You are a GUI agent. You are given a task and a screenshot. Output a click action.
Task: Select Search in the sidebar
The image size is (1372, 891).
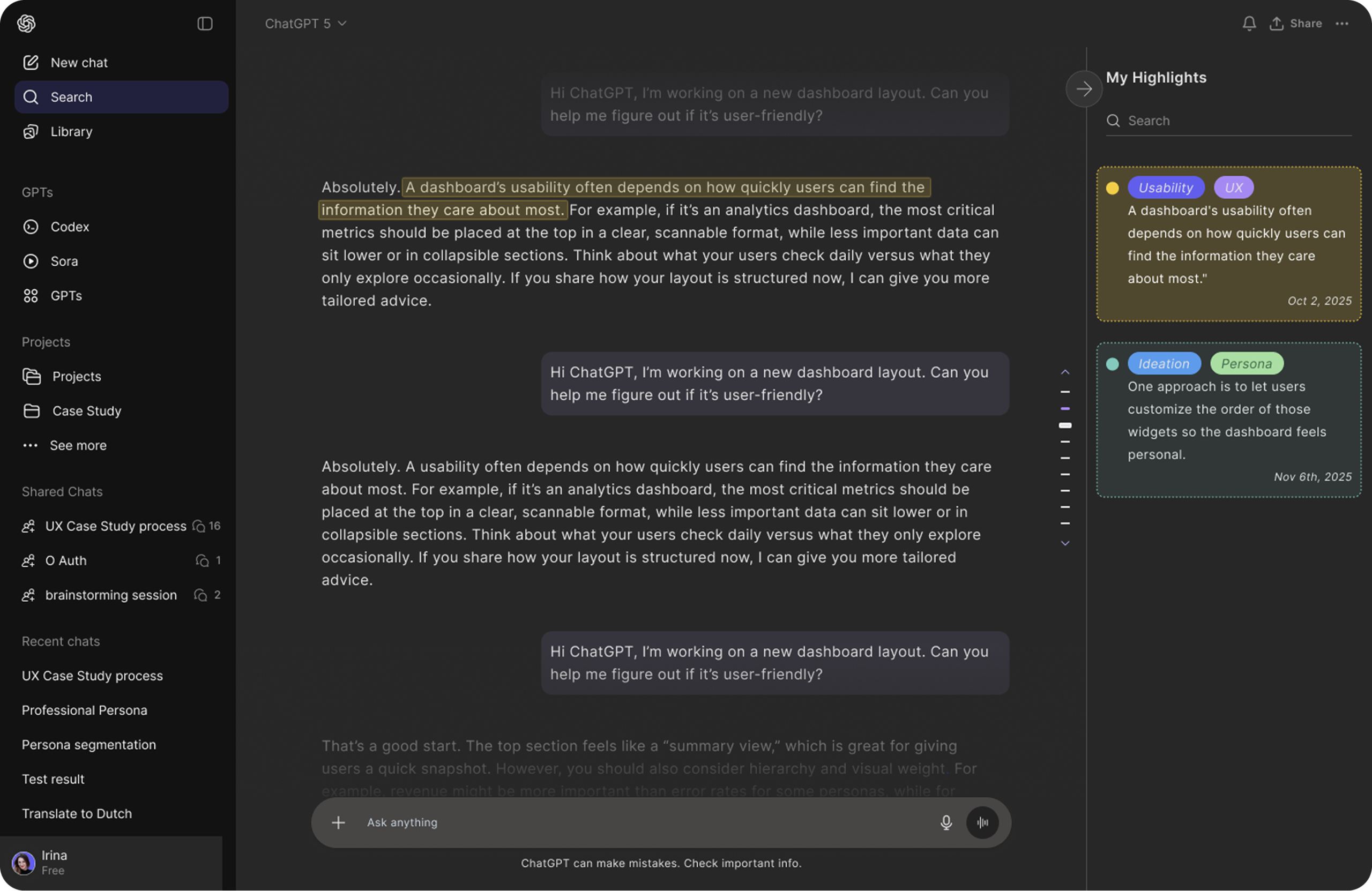(x=71, y=97)
